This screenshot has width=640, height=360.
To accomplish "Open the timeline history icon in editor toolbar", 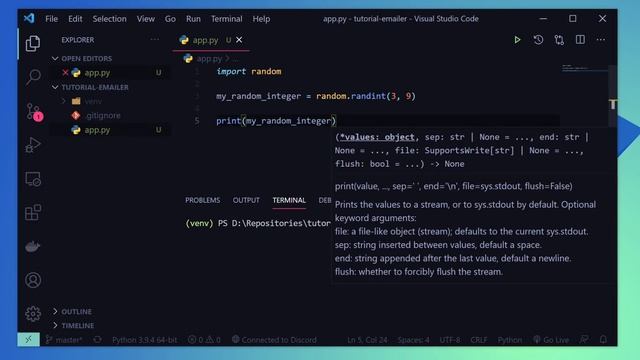I will tap(538, 40).
